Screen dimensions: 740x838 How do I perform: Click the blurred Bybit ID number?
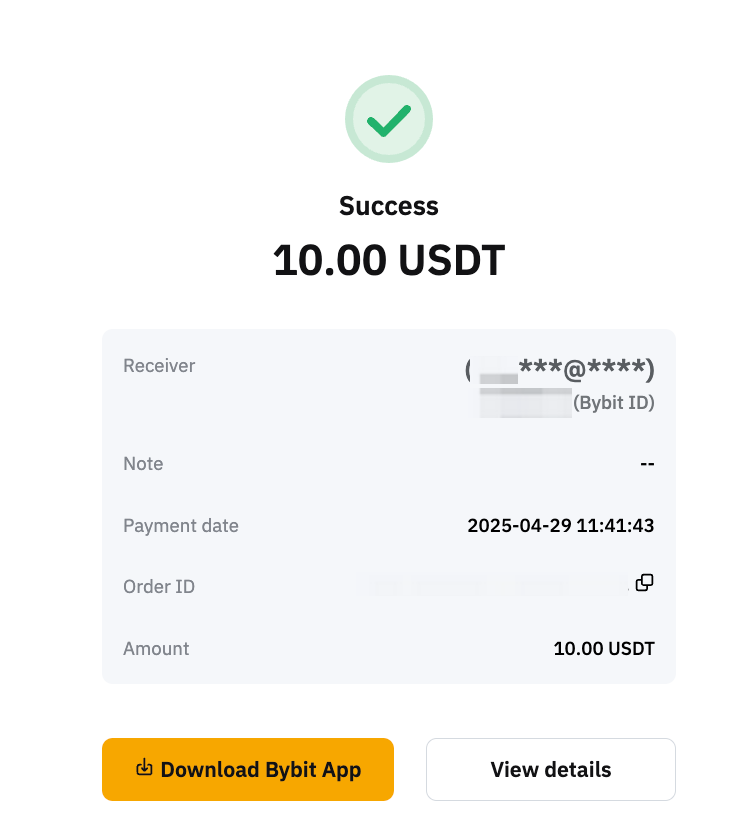point(525,404)
